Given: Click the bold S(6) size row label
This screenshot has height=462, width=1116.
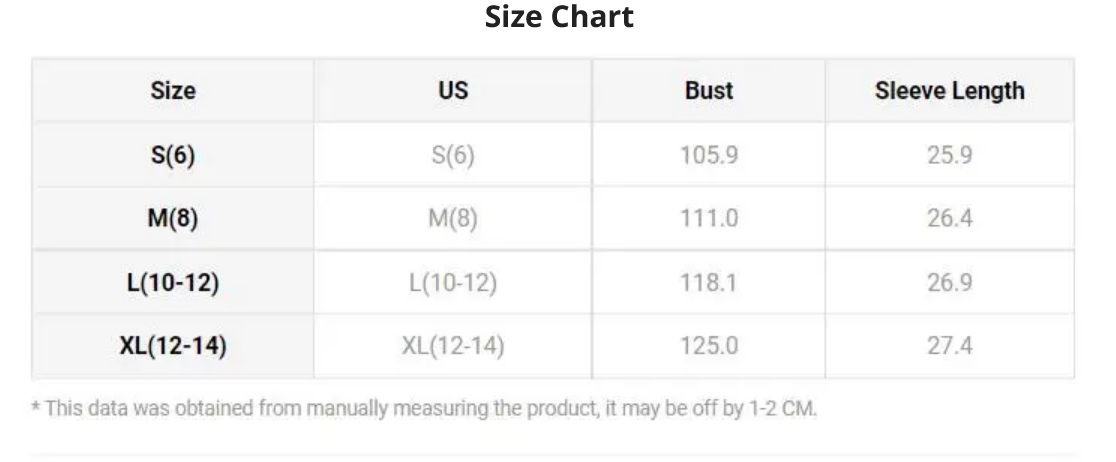Looking at the screenshot, I should click(x=173, y=154).
